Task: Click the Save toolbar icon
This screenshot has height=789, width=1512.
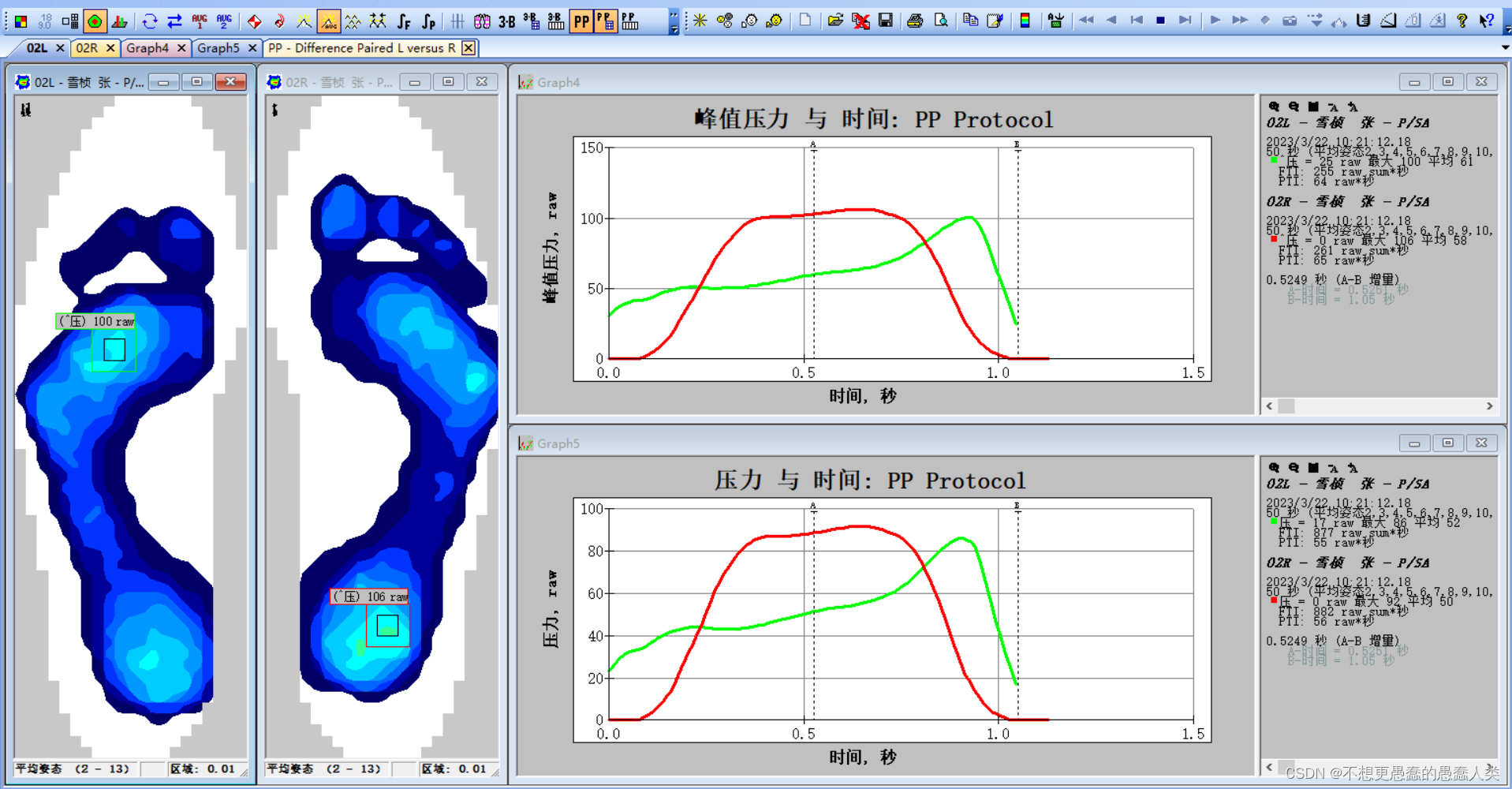Action: (x=885, y=21)
